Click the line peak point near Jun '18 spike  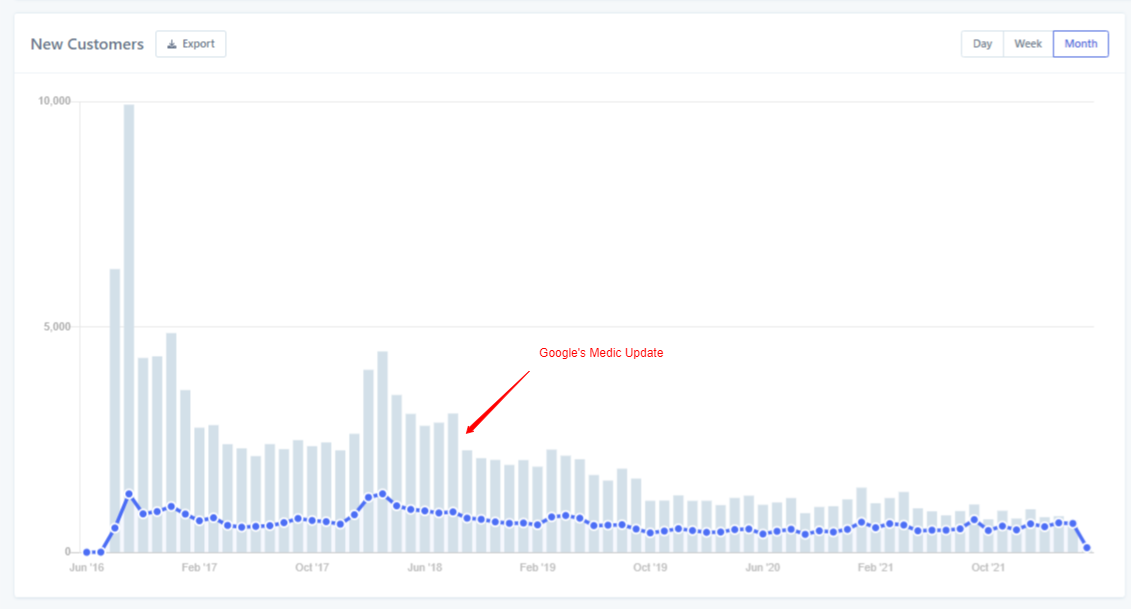click(x=382, y=494)
